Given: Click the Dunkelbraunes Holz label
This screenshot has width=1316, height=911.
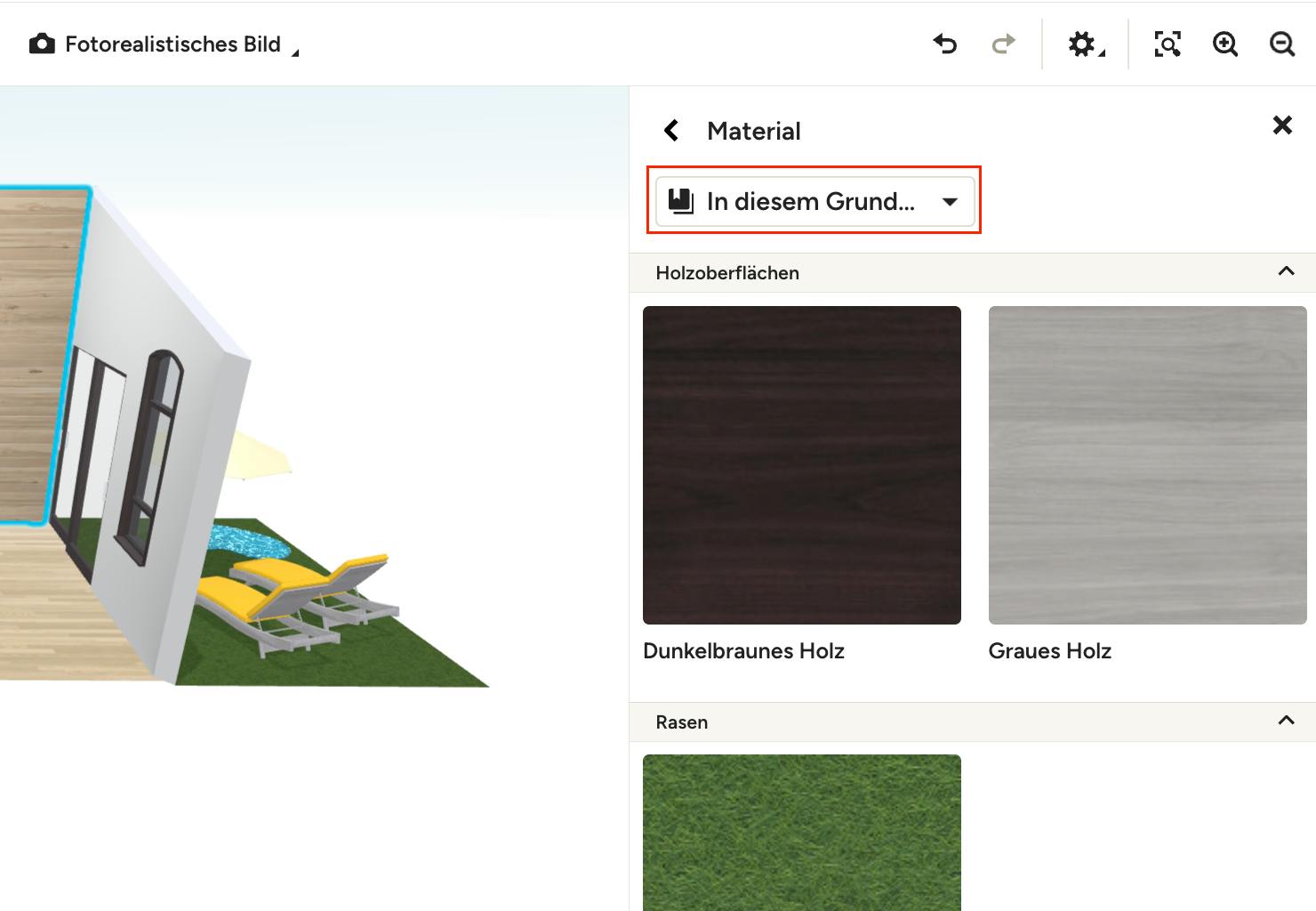Looking at the screenshot, I should pyautogui.click(x=743, y=651).
